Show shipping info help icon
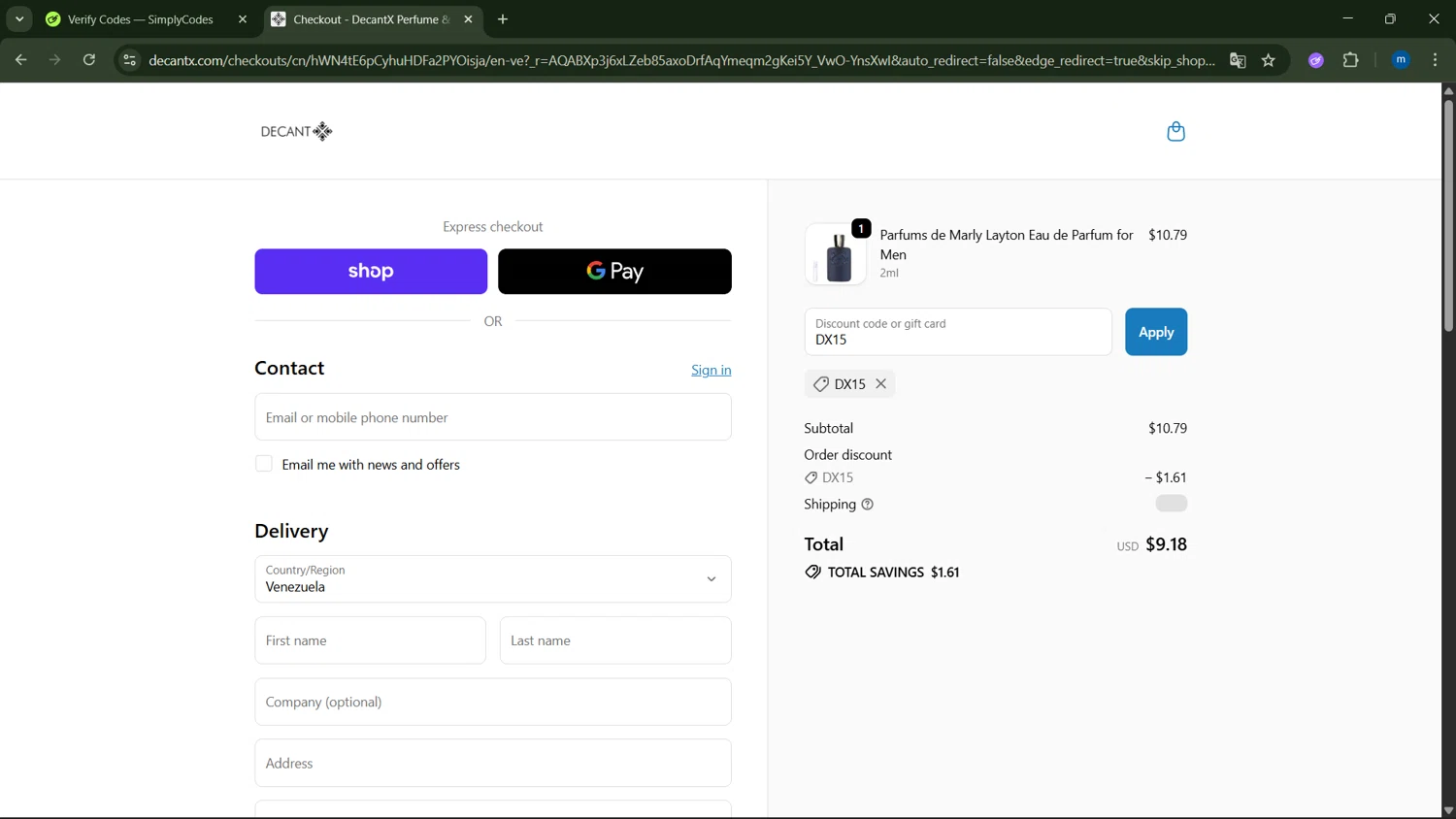This screenshot has width=1456, height=819. point(868,505)
